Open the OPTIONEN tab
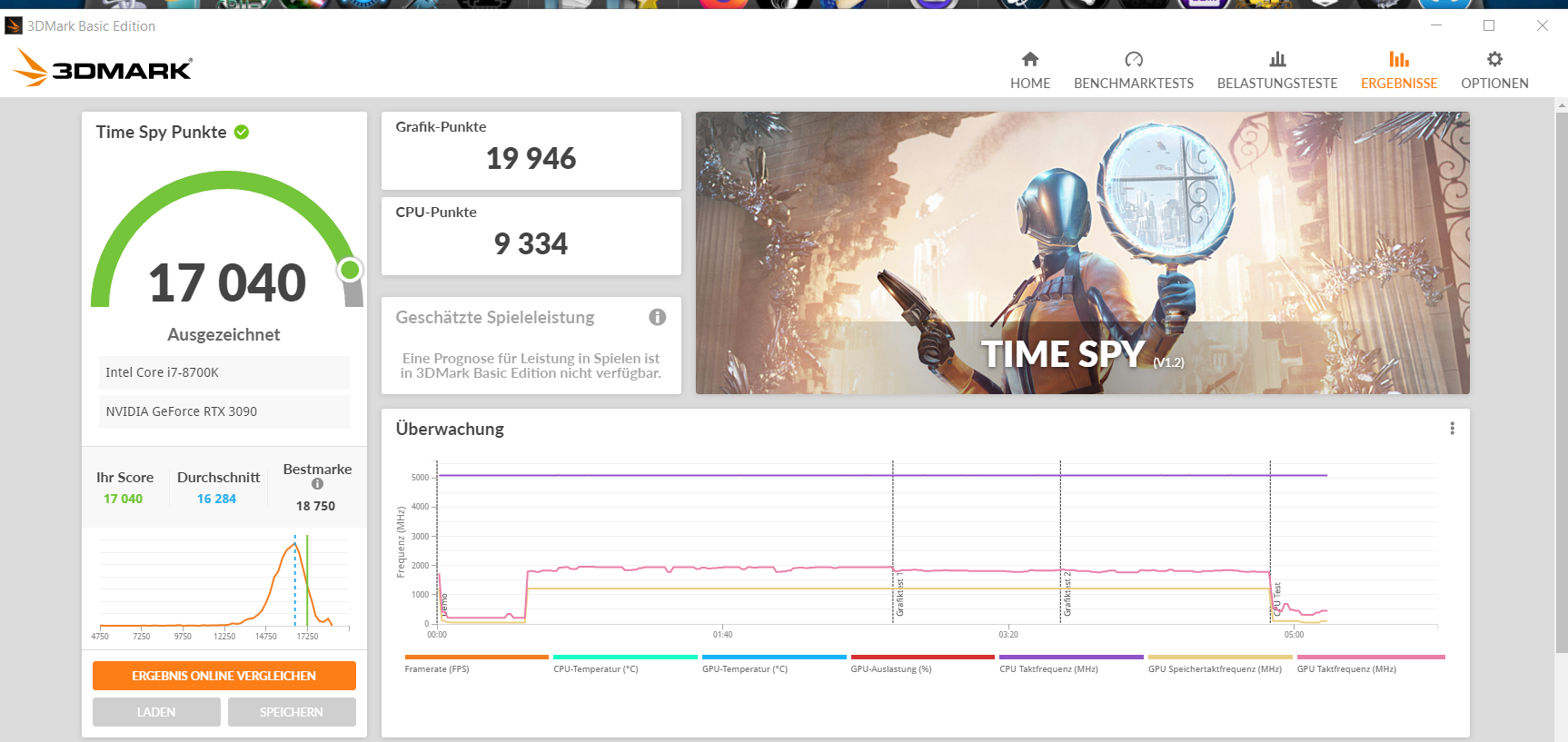Viewport: 1568px width, 742px height. (x=1494, y=71)
